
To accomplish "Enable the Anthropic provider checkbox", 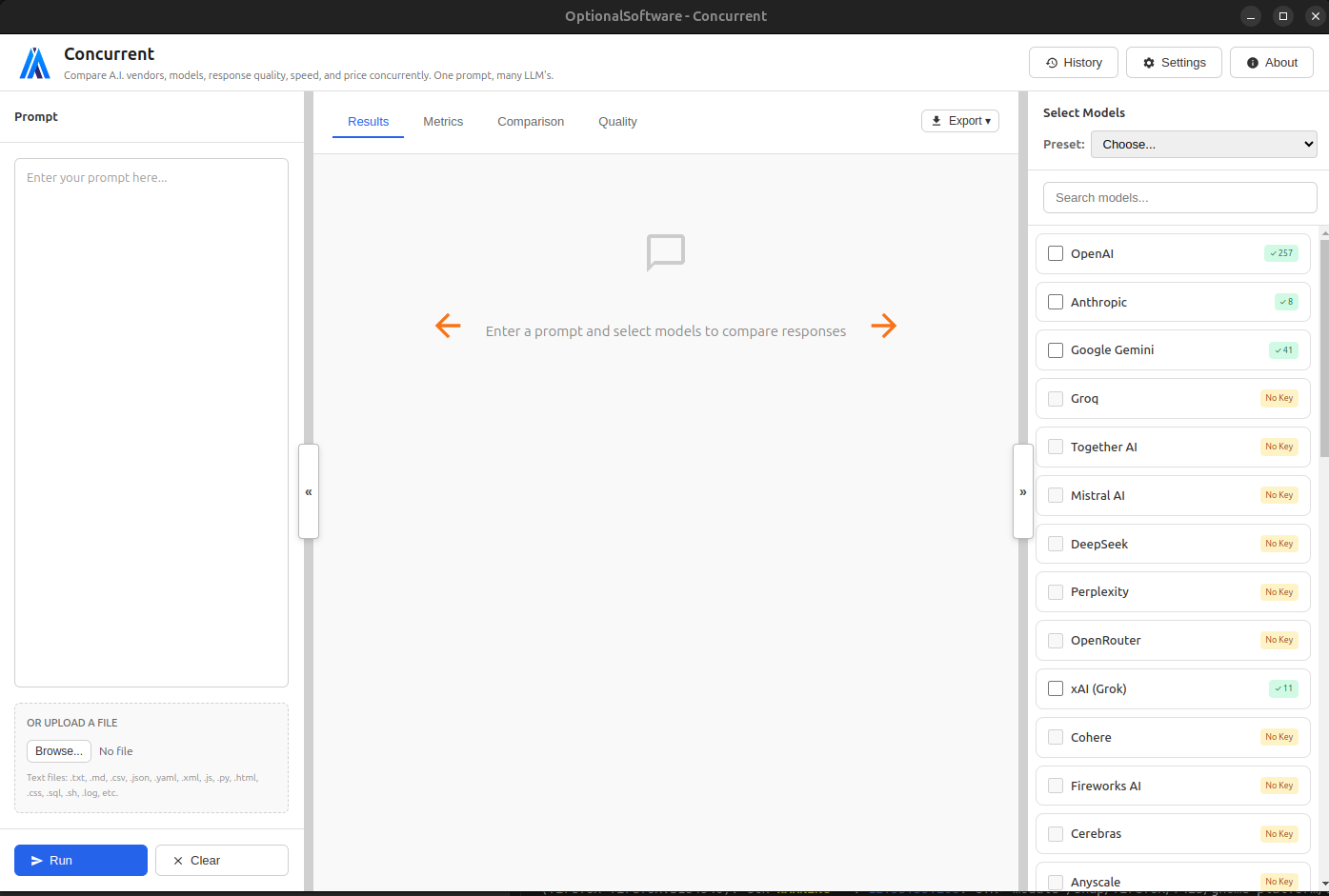I will pyautogui.click(x=1055, y=302).
